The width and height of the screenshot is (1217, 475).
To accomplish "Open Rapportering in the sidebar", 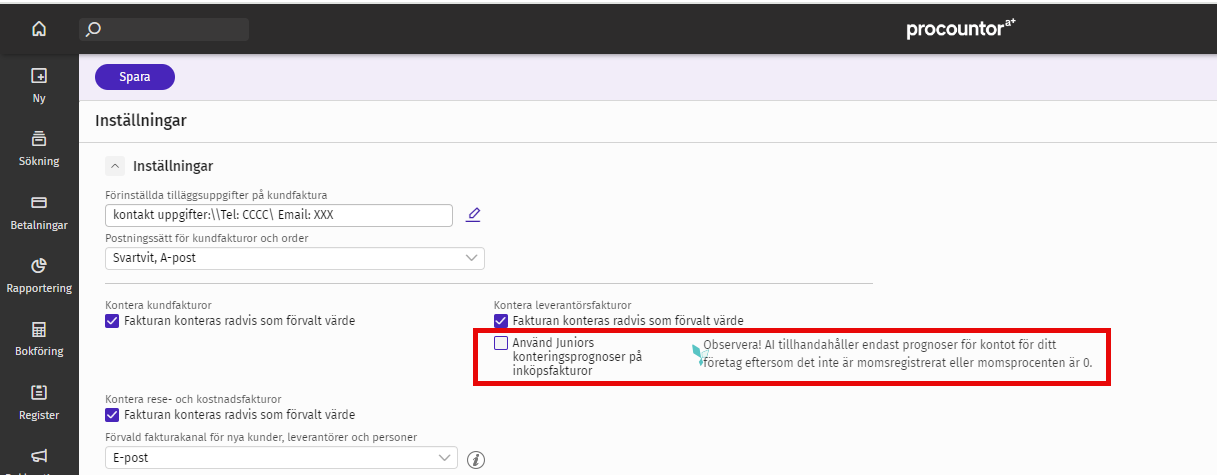I will click(x=39, y=275).
